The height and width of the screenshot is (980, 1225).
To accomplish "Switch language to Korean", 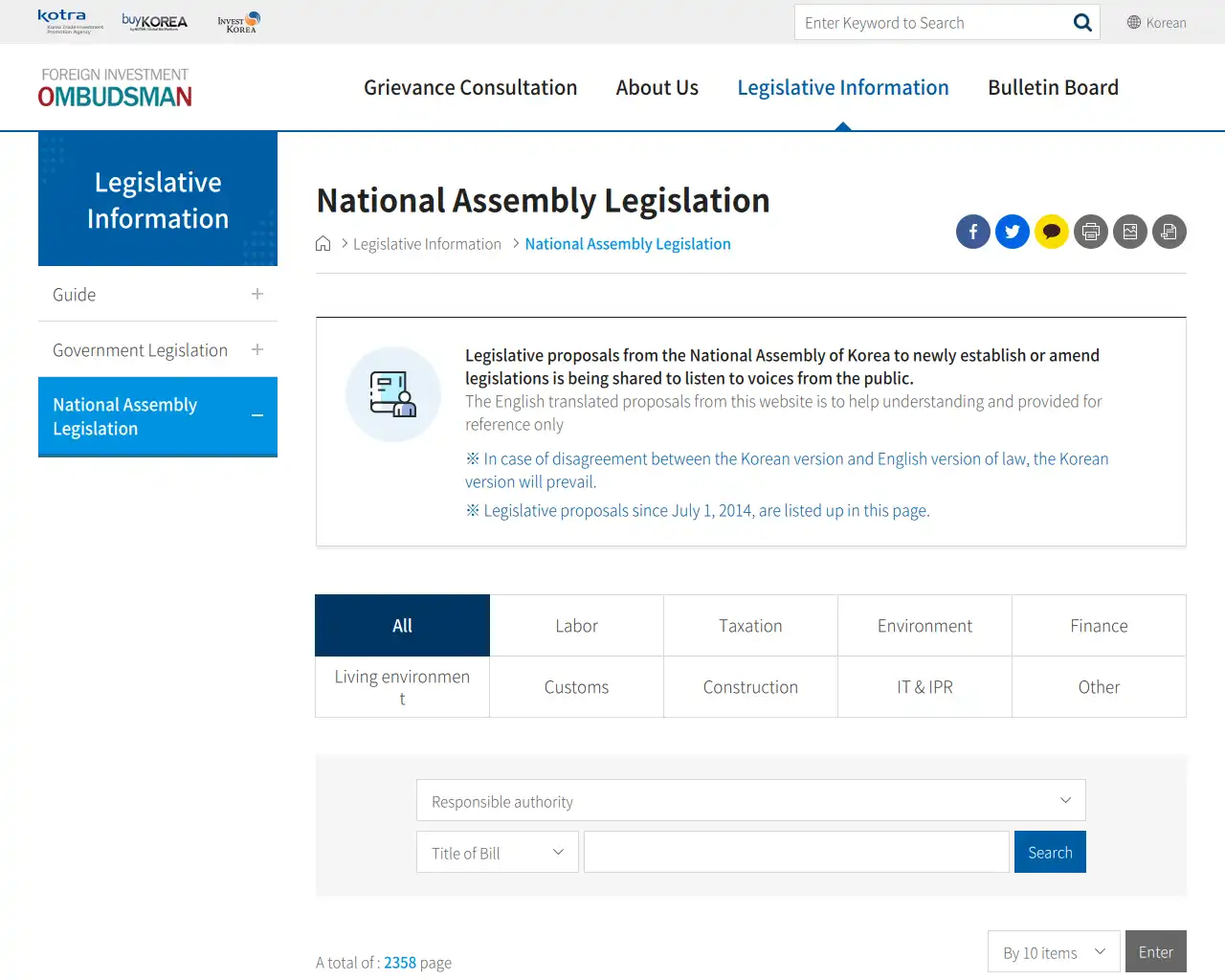I will (1156, 23).
